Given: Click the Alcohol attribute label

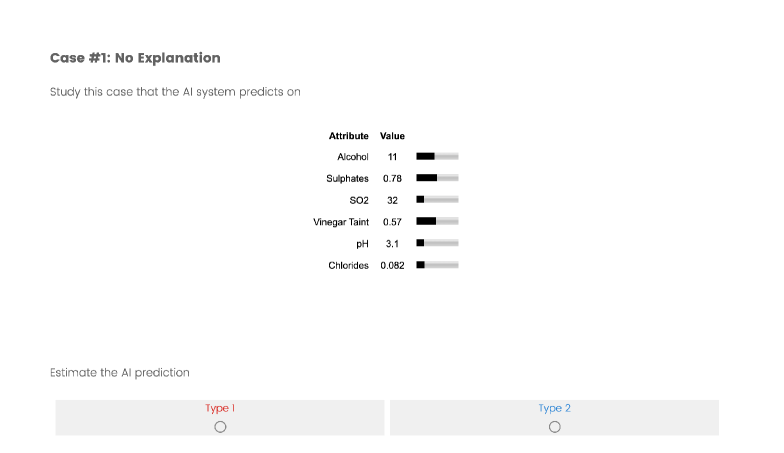Looking at the screenshot, I should click(x=353, y=157).
